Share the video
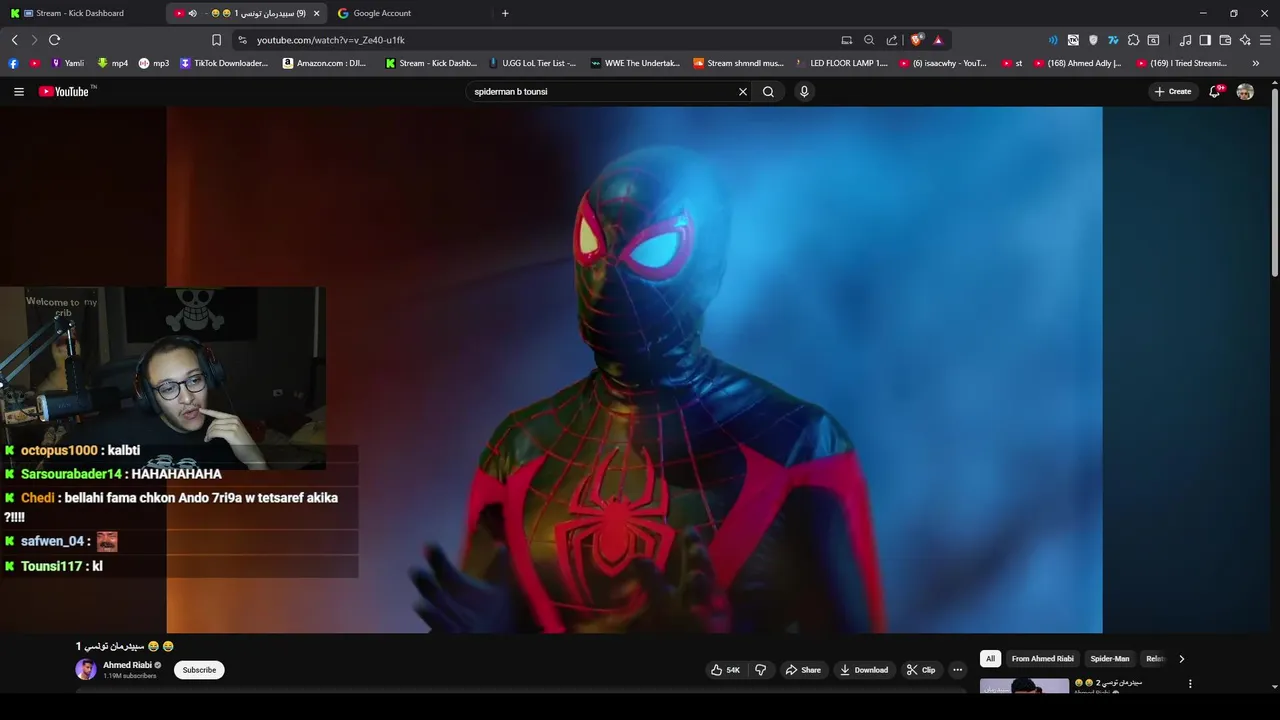The width and height of the screenshot is (1280, 720). (x=803, y=670)
